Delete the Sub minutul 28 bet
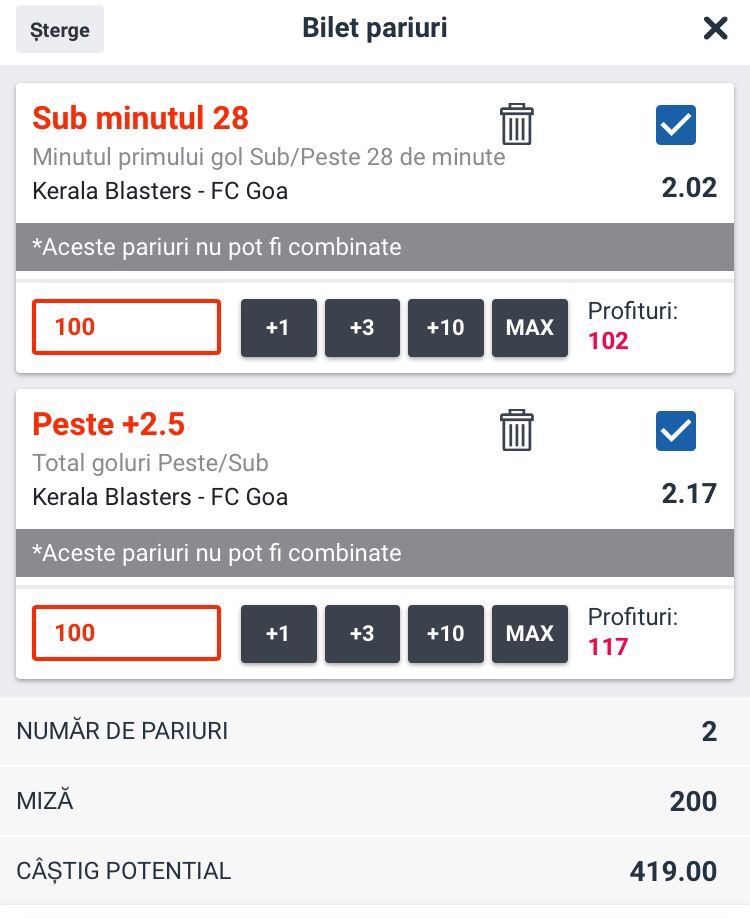The height and width of the screenshot is (919, 750). point(516,124)
